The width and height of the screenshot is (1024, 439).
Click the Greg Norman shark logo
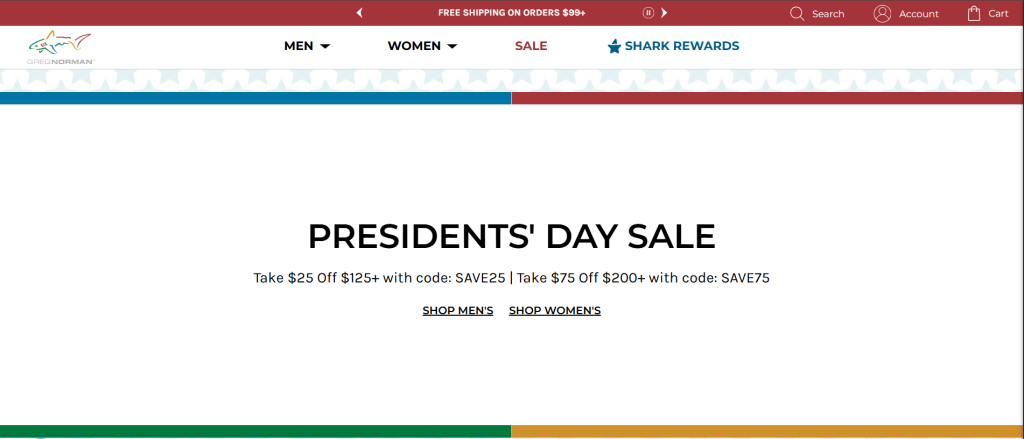[x=61, y=47]
